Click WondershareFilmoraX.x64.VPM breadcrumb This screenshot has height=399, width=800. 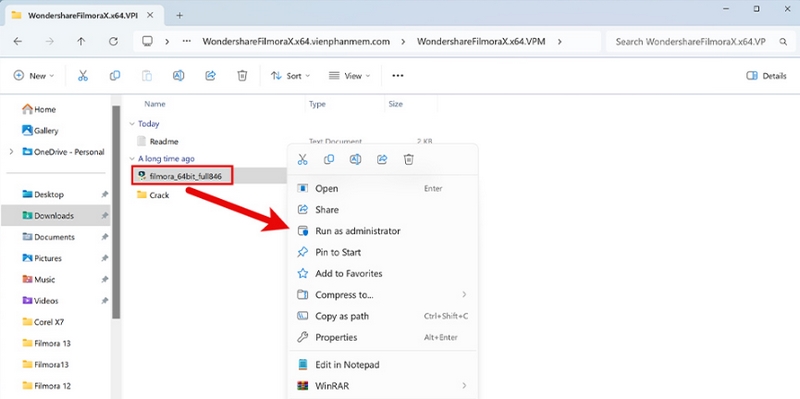[481, 42]
